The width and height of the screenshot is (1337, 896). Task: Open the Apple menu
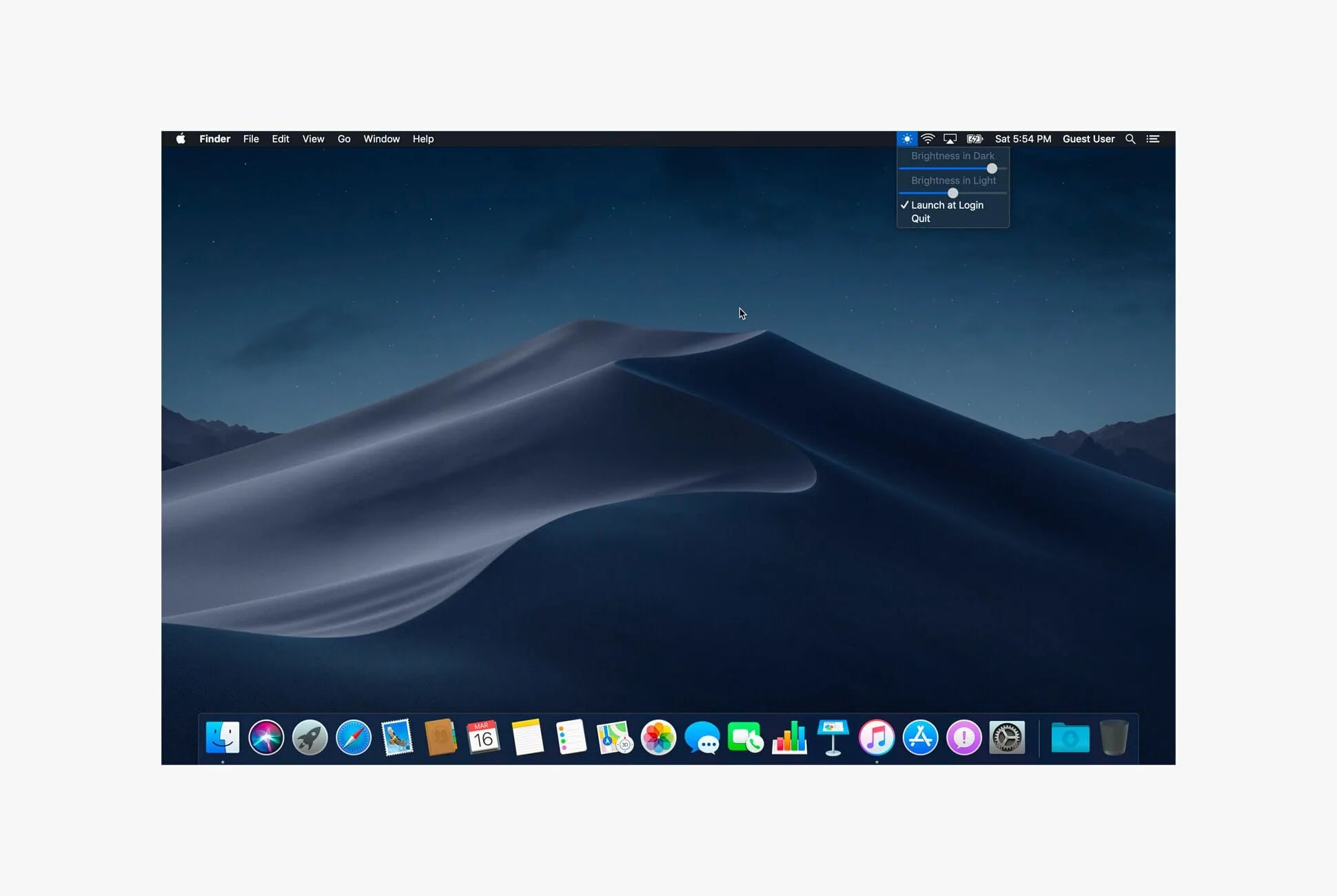[181, 139]
